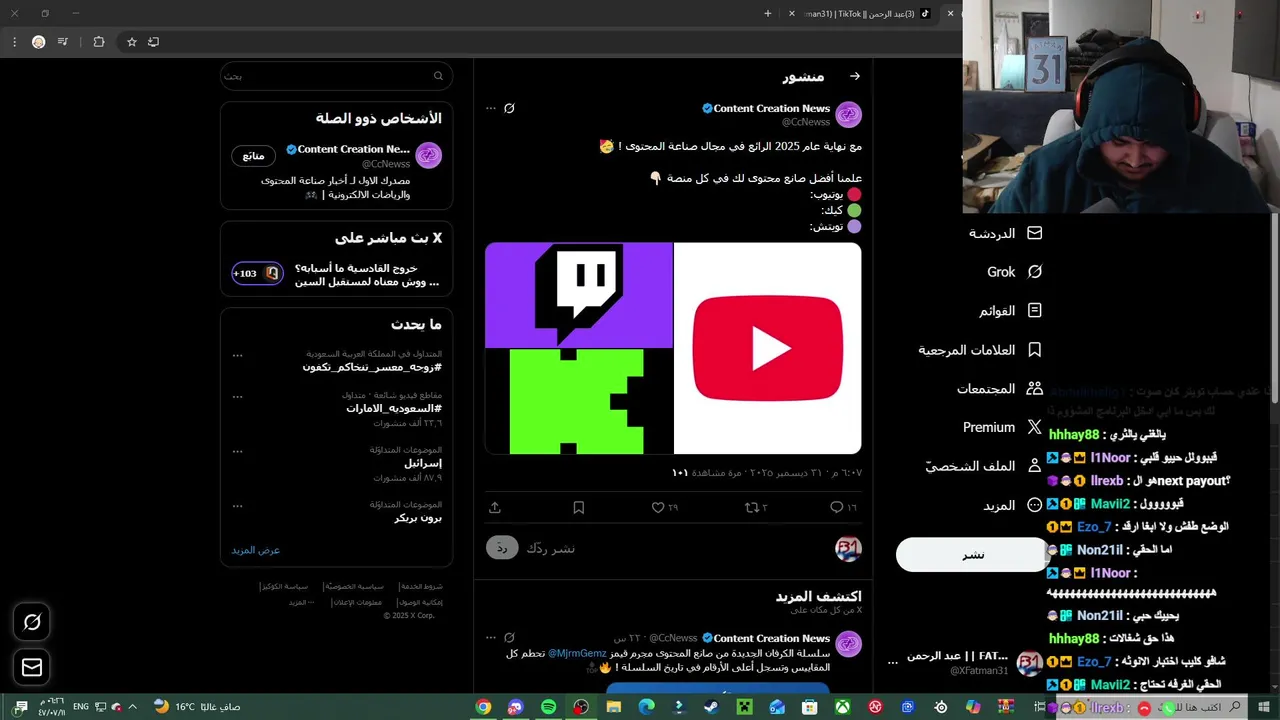Viewport: 1280px width, 720px height.
Task: Open شروط الخدمة terms footer link
Action: click(x=420, y=587)
